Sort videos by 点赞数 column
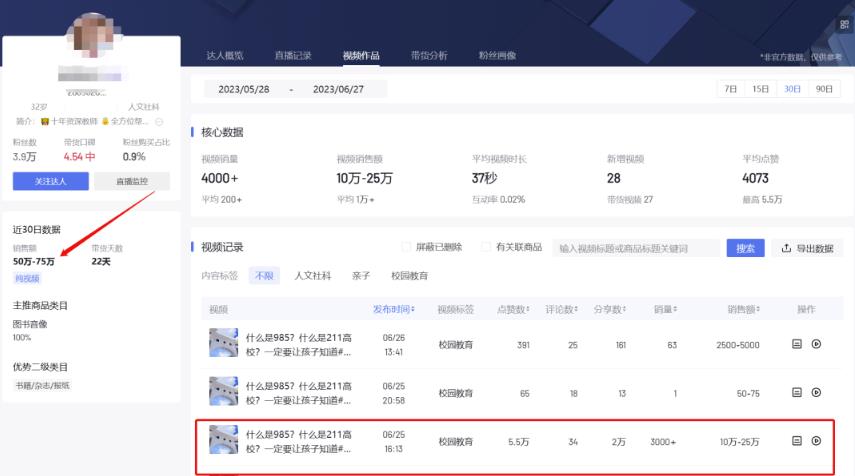The image size is (855, 476). tap(514, 310)
